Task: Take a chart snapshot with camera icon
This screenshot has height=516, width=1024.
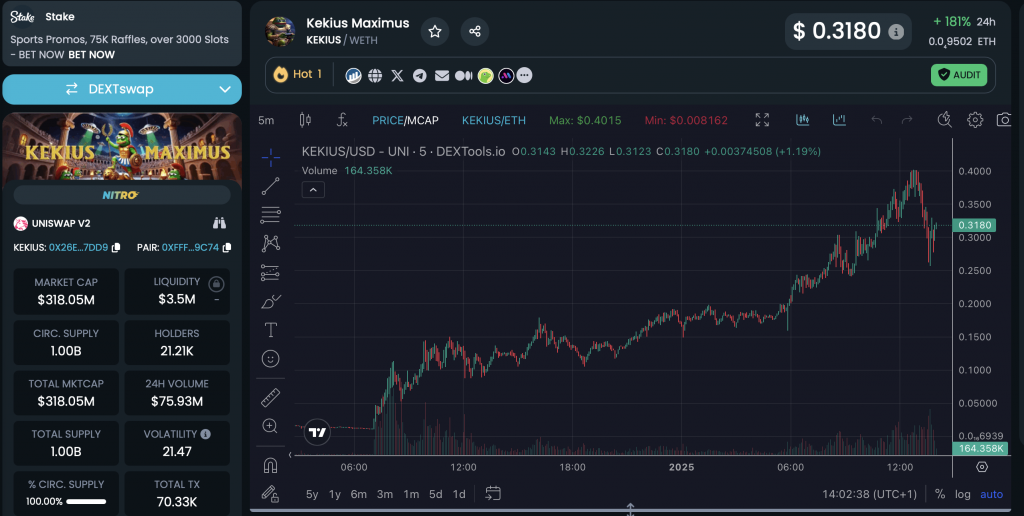Action: (x=1004, y=120)
